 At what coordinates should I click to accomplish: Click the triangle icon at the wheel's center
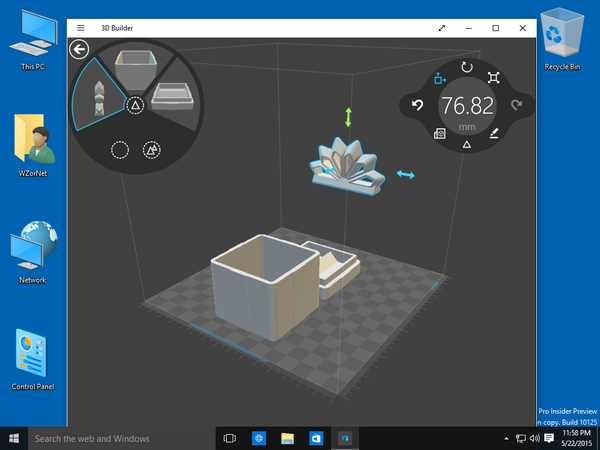coord(135,105)
